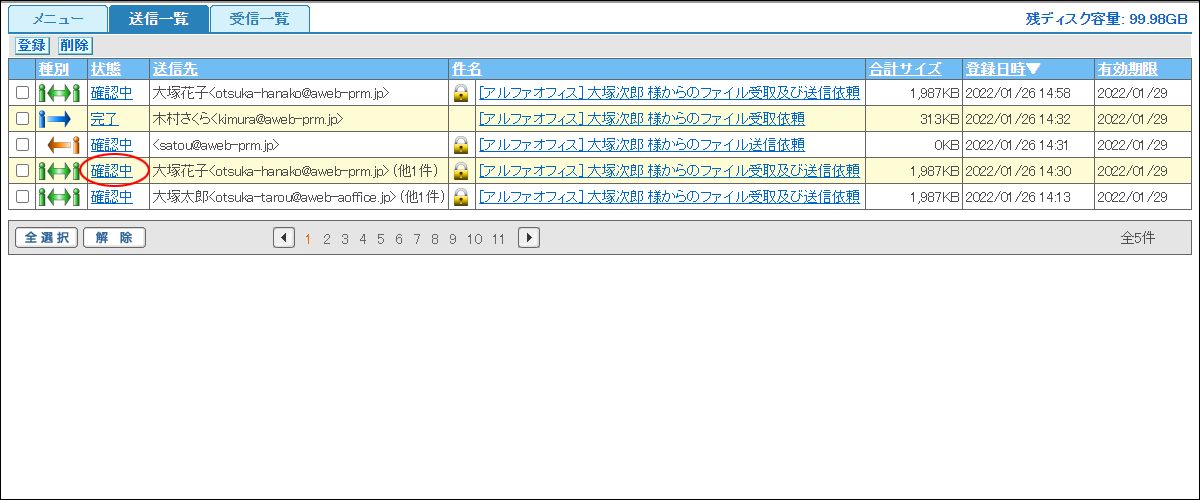The image size is (1200, 500).
Task: Click the lock icon in the first row
Action: (461, 93)
